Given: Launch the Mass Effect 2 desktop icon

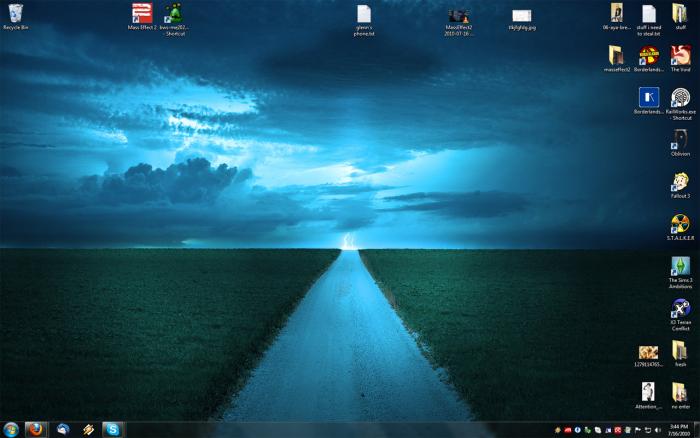Looking at the screenshot, I should [x=142, y=14].
